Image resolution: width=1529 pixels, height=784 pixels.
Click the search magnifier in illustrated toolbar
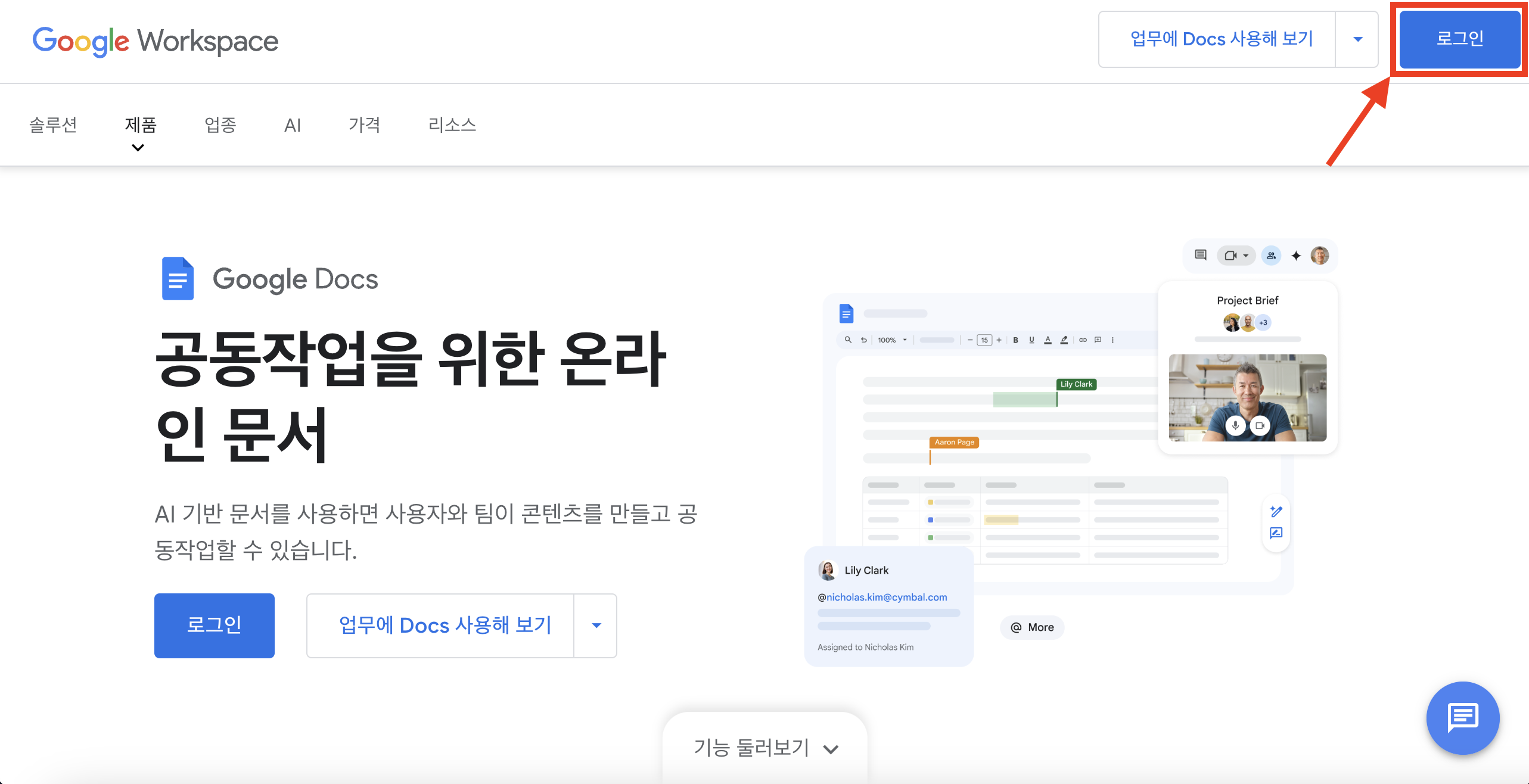coord(848,340)
